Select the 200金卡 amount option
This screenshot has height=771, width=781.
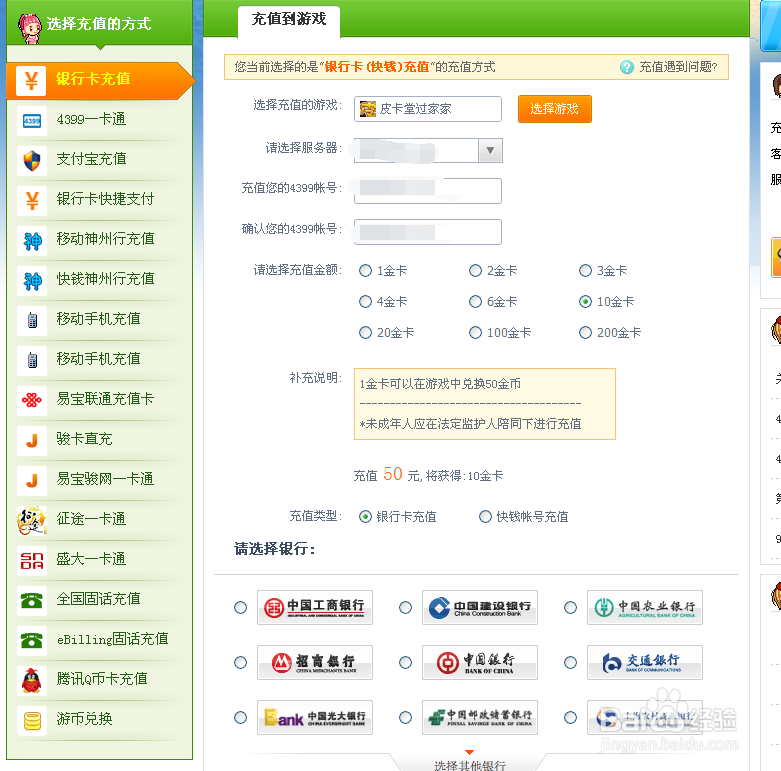[x=585, y=332]
